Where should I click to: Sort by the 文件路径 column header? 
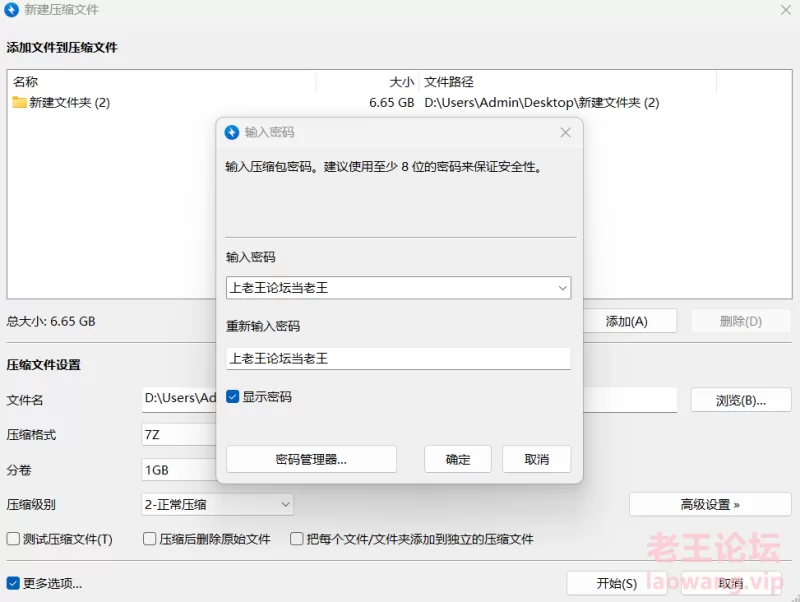(x=567, y=82)
